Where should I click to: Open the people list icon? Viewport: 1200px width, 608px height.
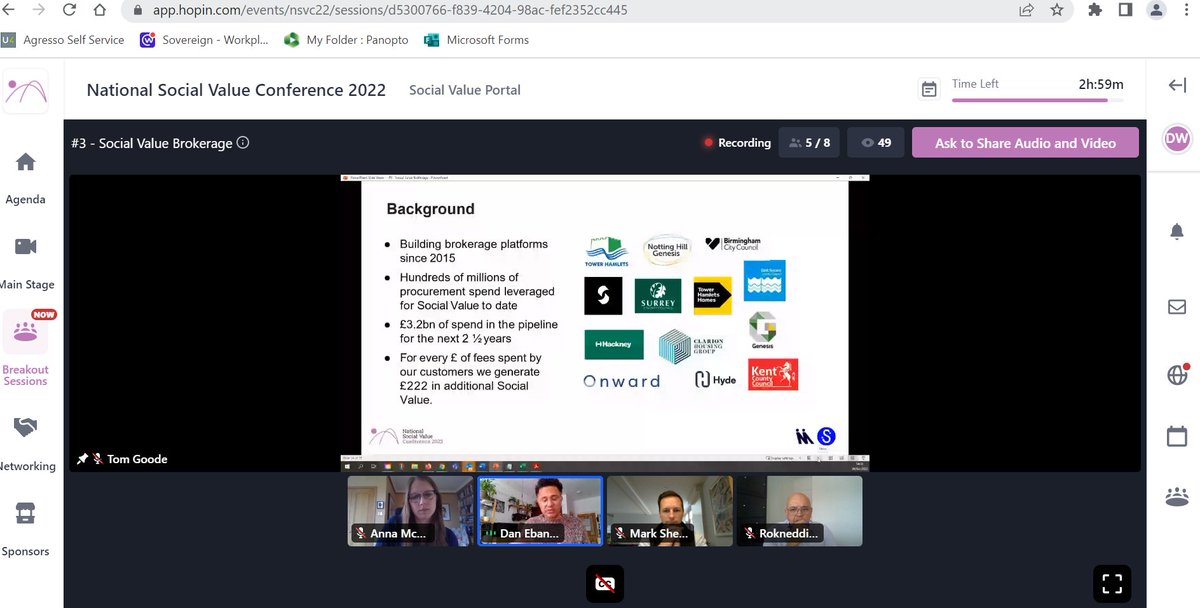(x=1177, y=496)
